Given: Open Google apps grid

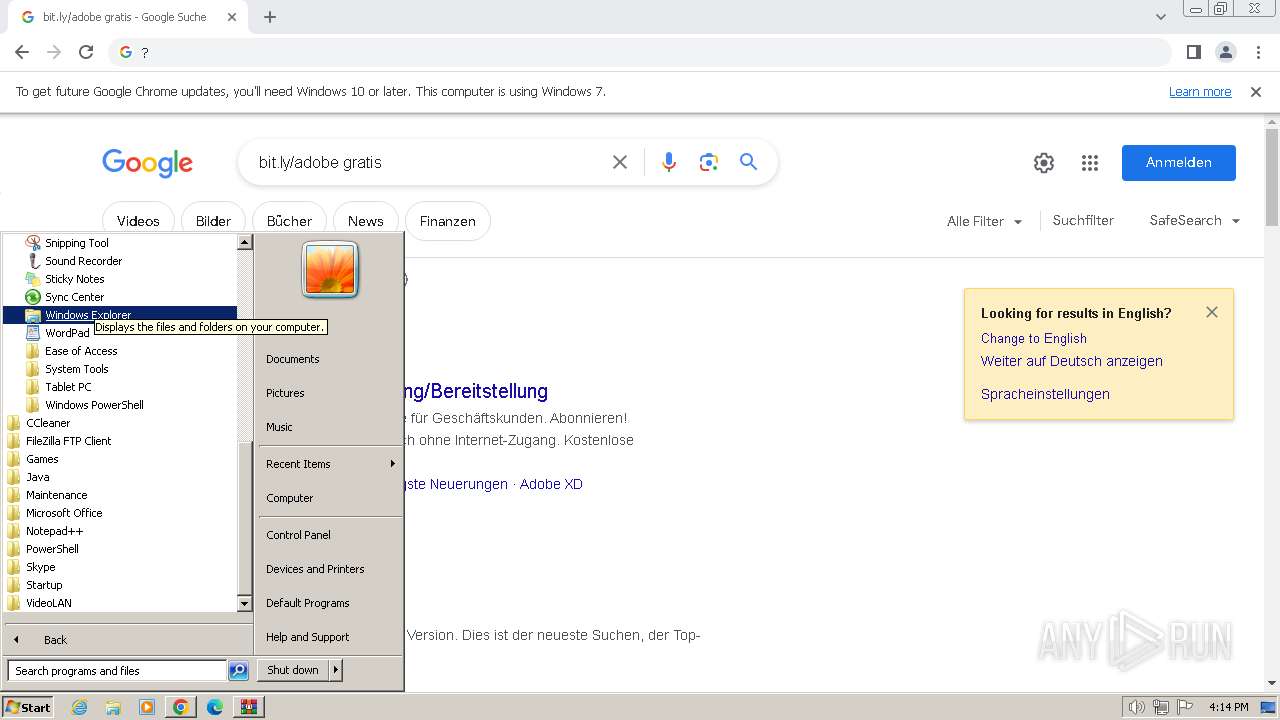Looking at the screenshot, I should pos(1090,163).
